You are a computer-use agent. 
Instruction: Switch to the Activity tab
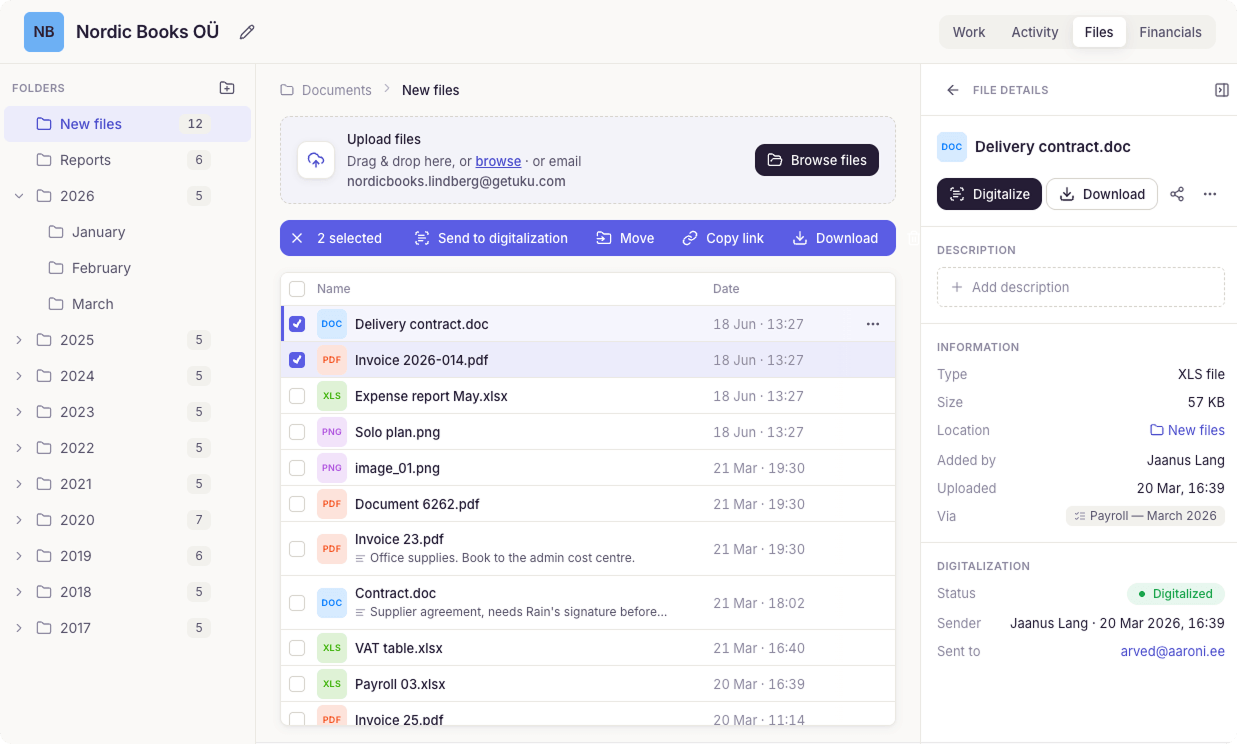click(x=1035, y=32)
